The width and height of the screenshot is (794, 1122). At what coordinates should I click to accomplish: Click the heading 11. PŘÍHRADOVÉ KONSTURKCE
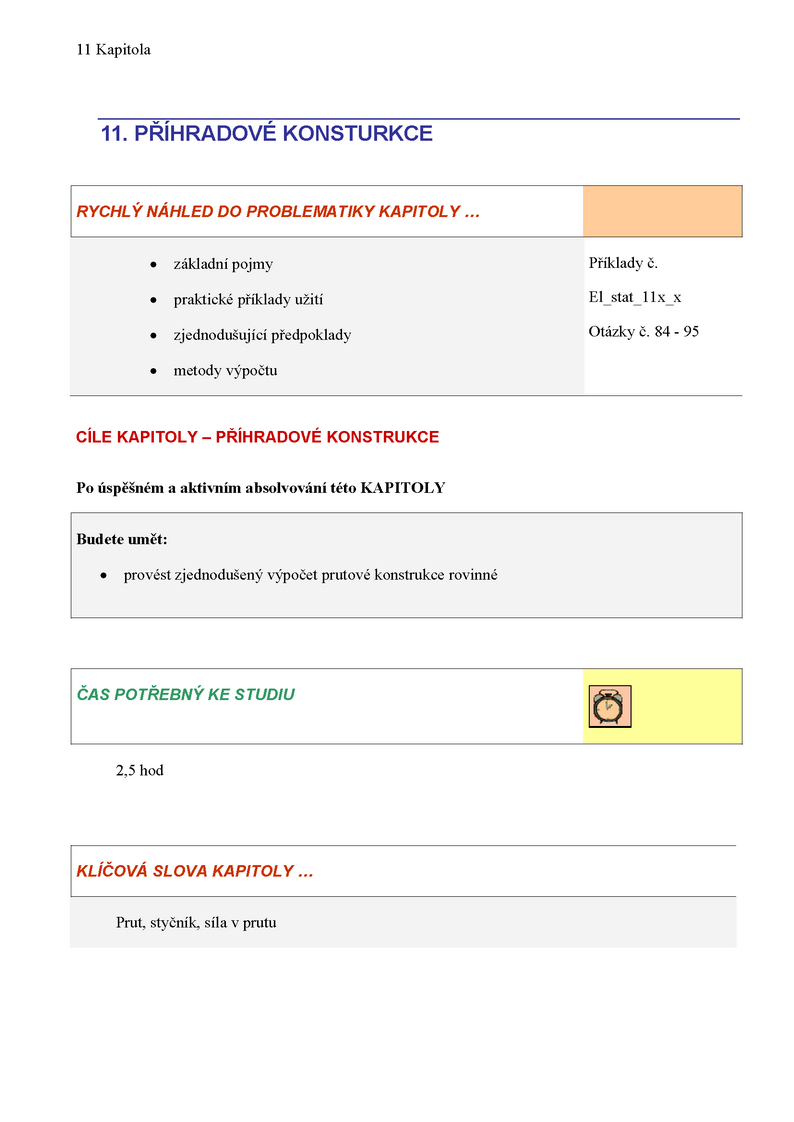click(267, 133)
